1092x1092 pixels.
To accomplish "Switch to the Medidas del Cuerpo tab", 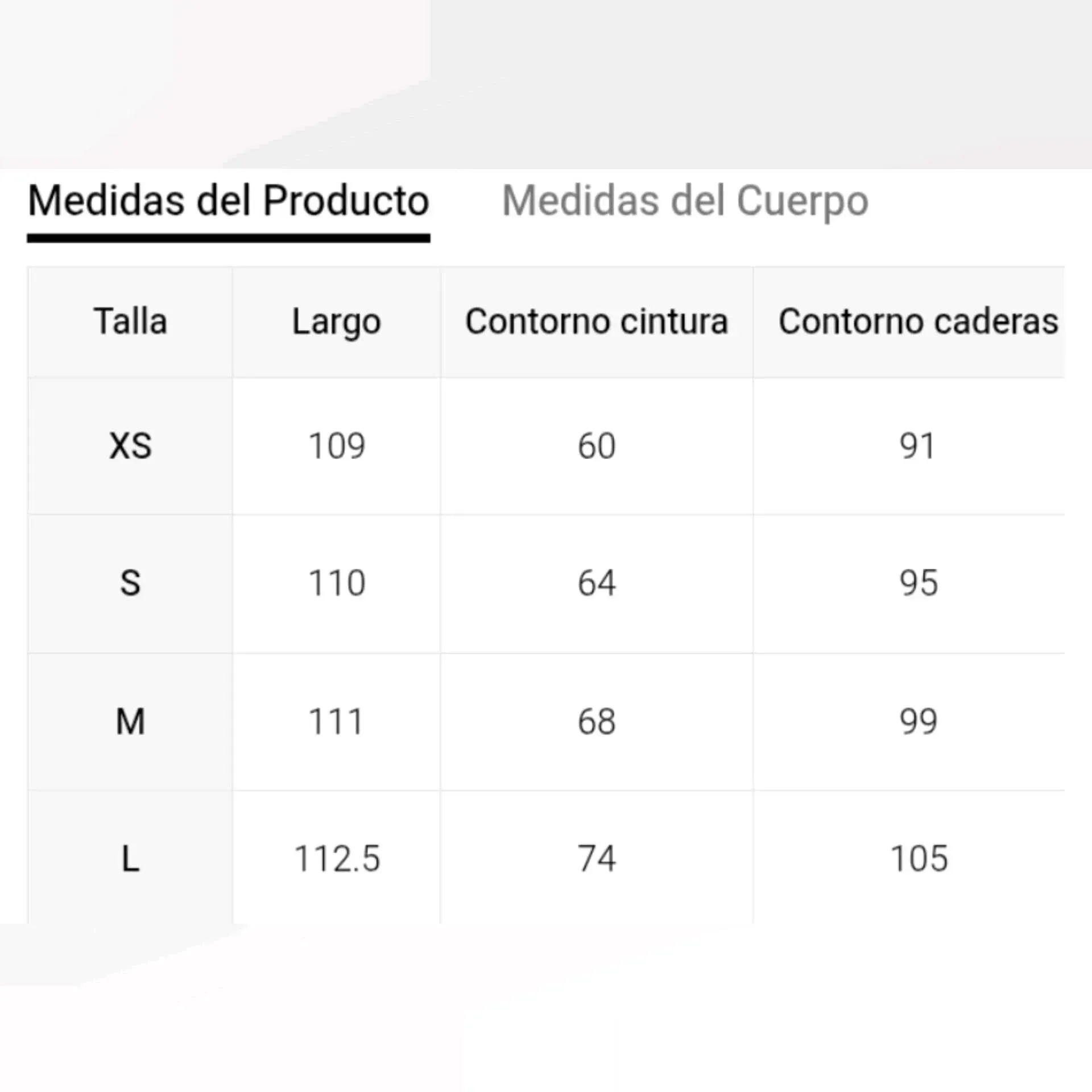I will 685,201.
